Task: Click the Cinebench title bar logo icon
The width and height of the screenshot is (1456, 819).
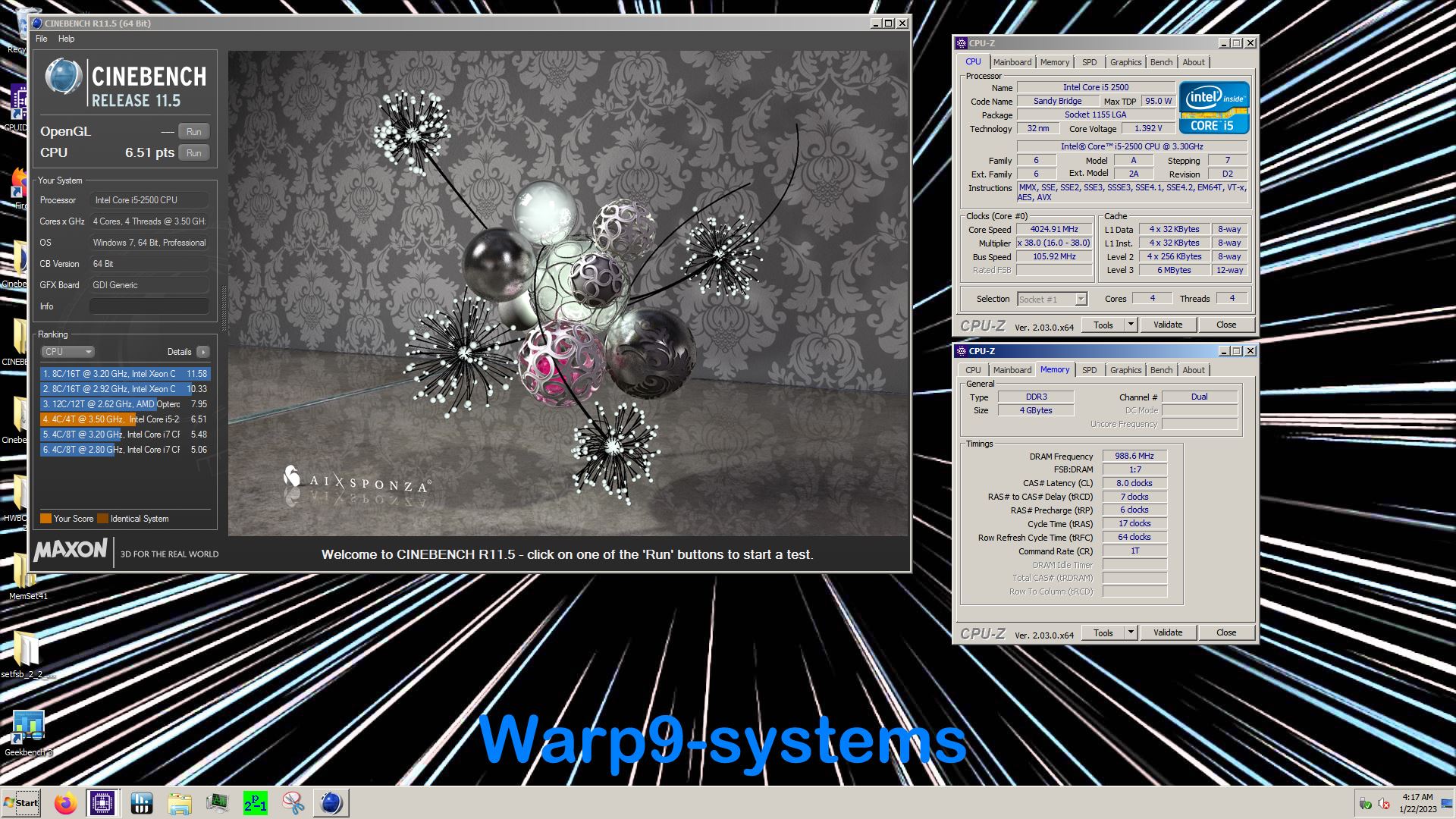Action: (x=37, y=24)
